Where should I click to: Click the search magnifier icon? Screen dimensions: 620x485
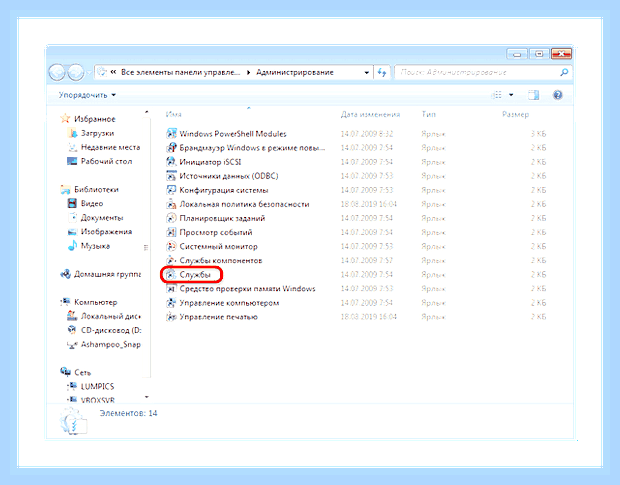(x=564, y=72)
